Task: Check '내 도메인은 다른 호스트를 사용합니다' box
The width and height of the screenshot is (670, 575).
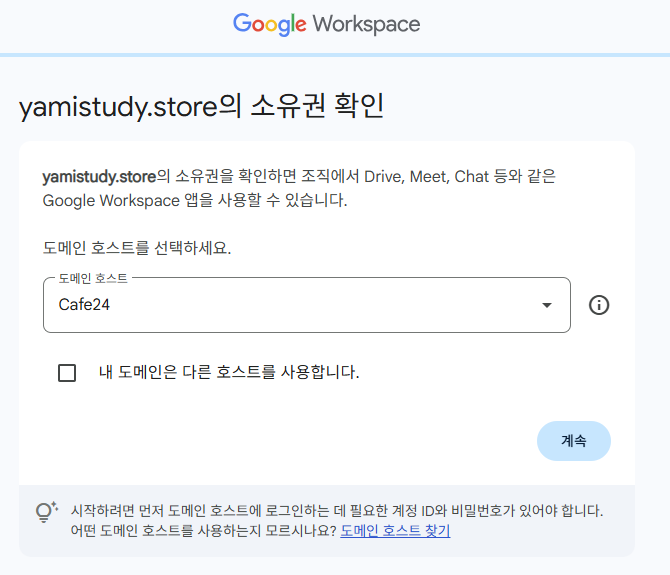Action: 67,373
